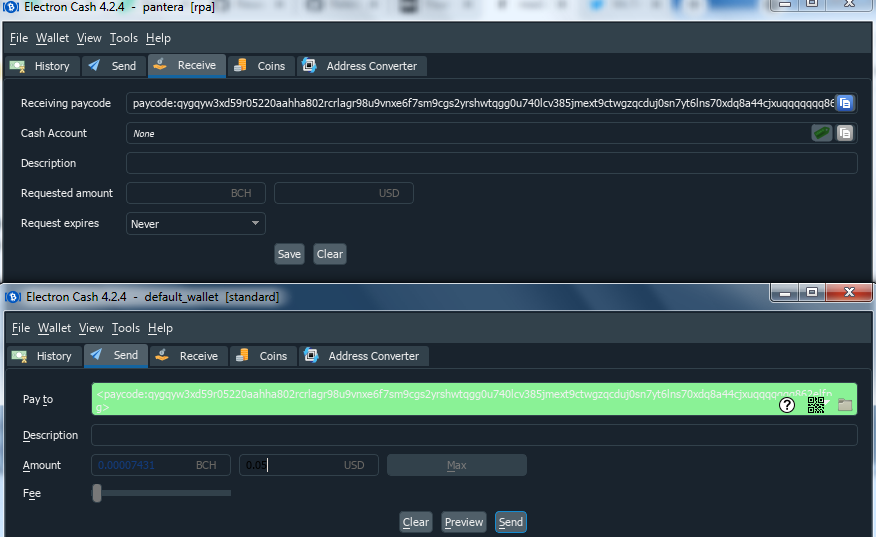Open View menu in default_wallet window
Viewport: 876px width, 537px height.
click(x=91, y=328)
